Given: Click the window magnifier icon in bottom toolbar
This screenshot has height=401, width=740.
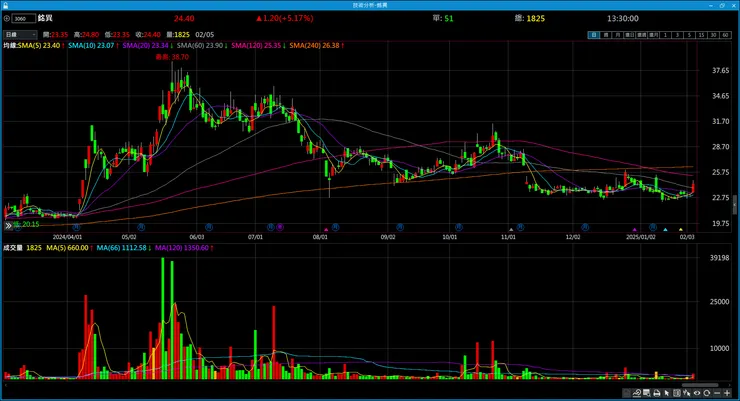Looking at the screenshot, I should [647, 393].
